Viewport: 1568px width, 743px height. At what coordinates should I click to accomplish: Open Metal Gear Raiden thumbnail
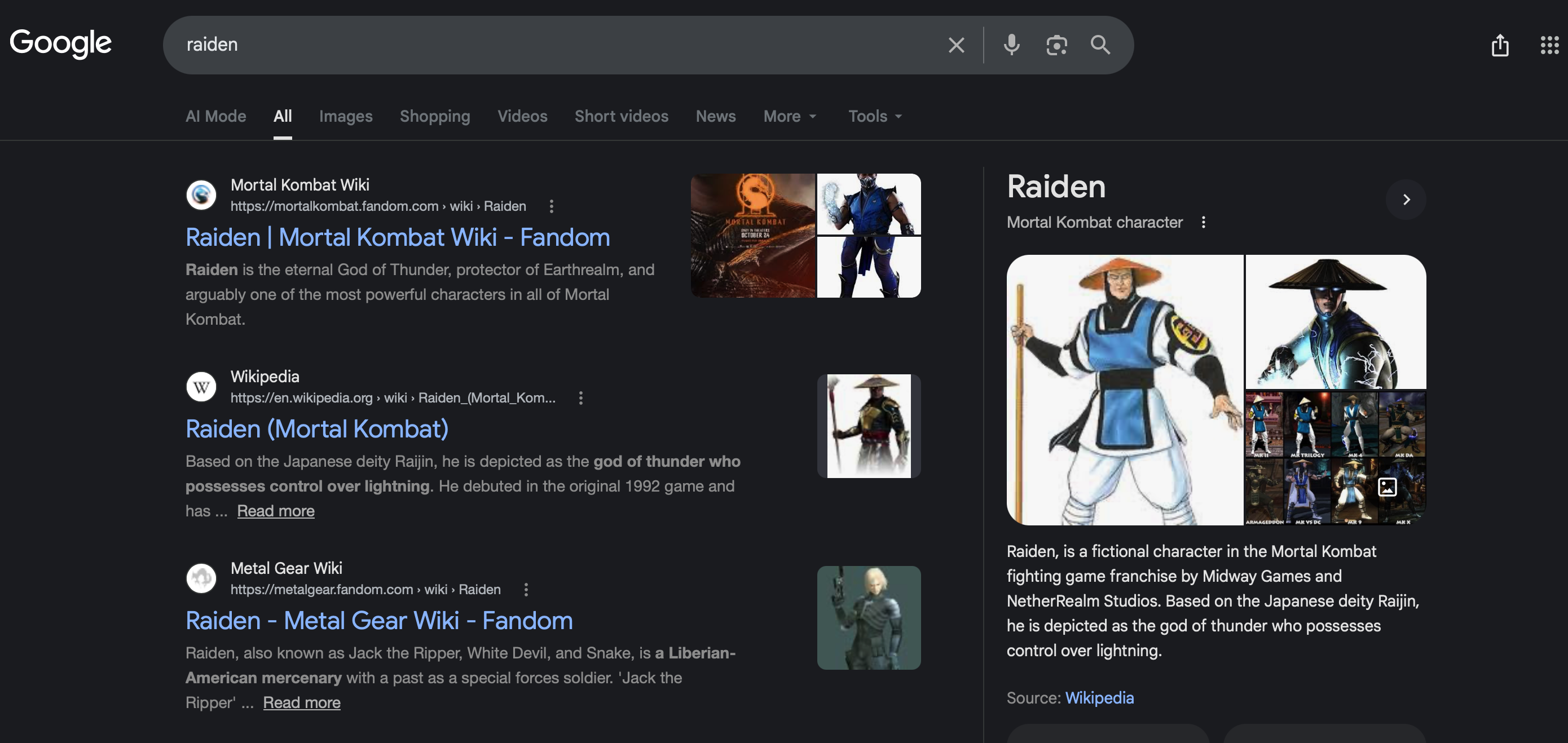[x=869, y=618]
